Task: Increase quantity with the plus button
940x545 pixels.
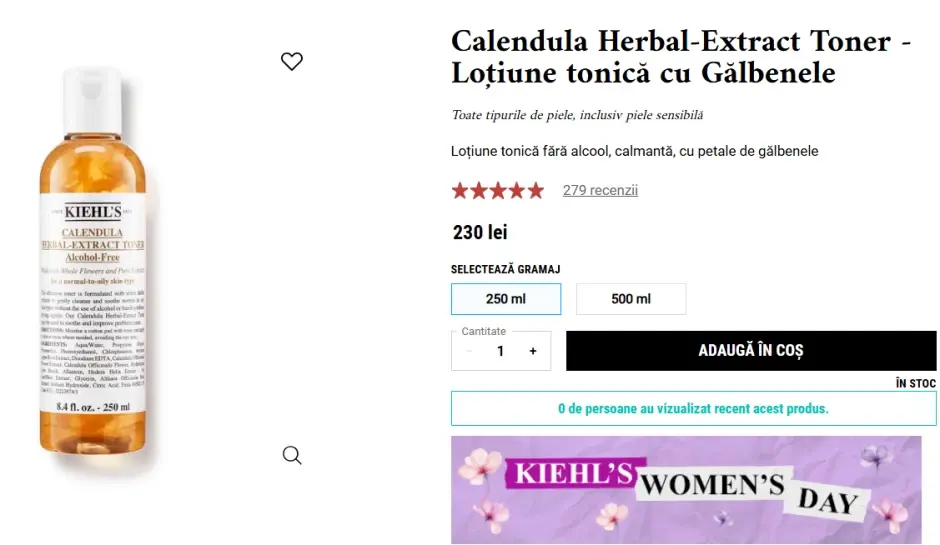Action: [533, 351]
